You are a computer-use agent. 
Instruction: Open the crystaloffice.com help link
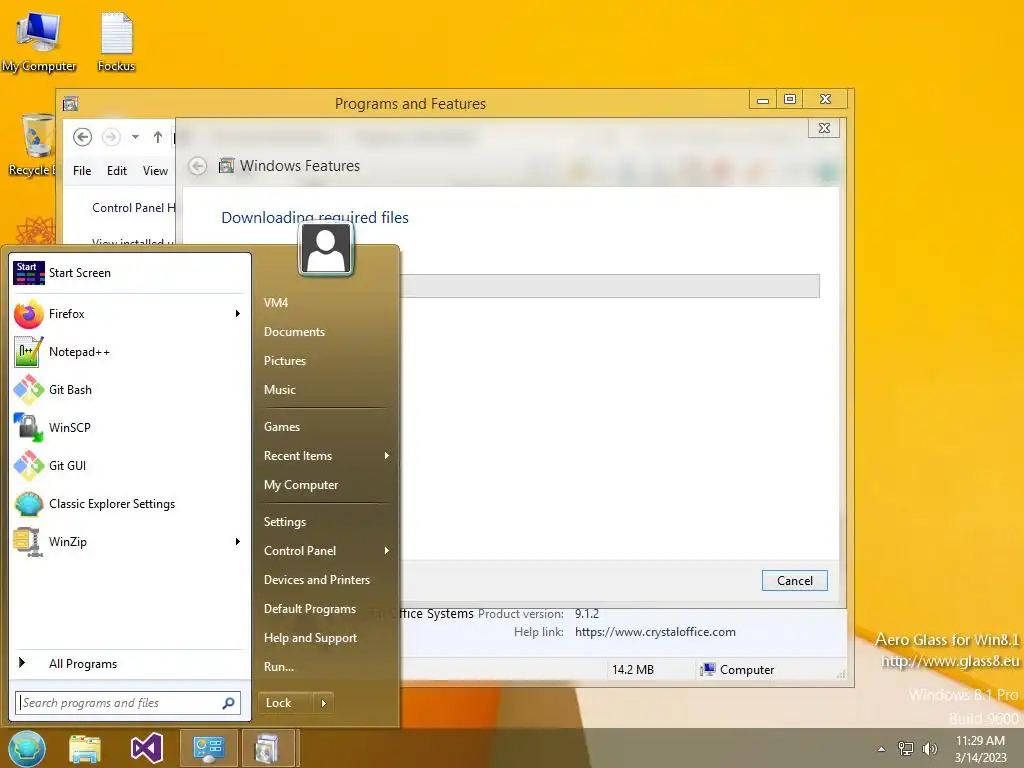pyautogui.click(x=655, y=632)
